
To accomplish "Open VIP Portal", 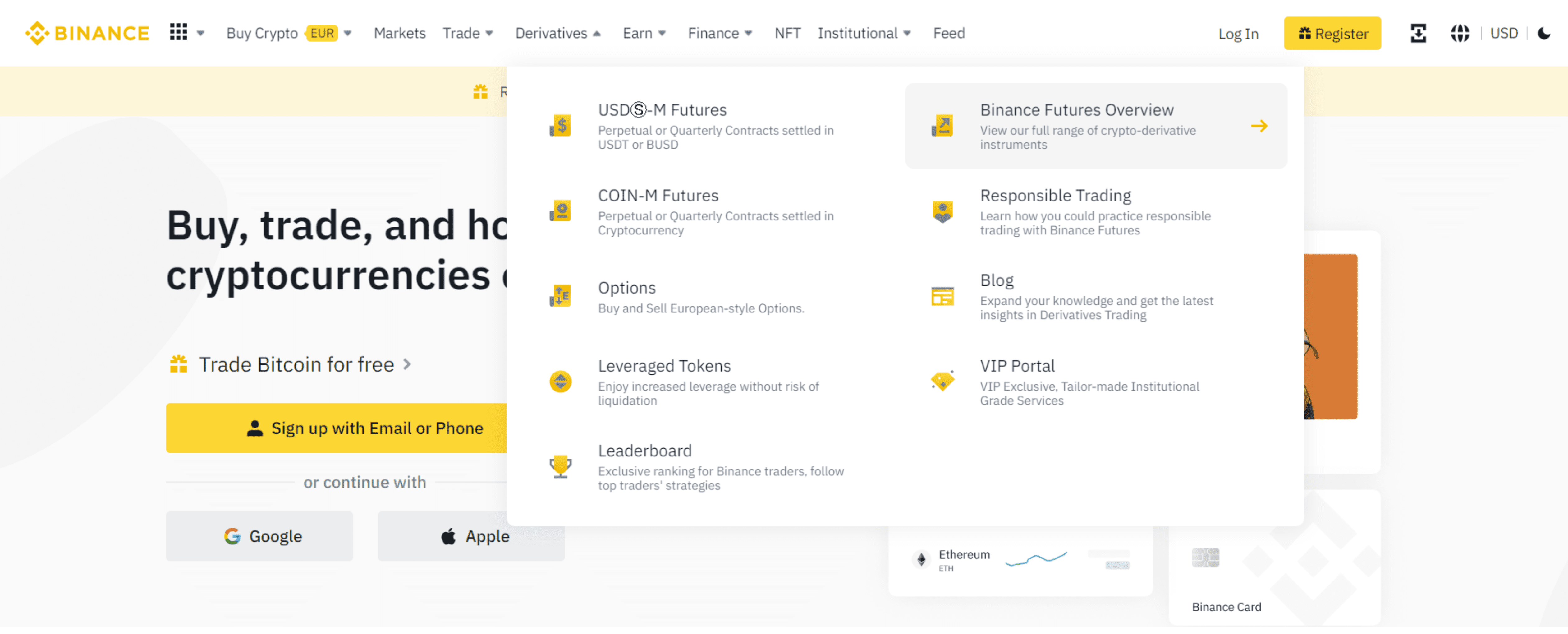I will tap(1096, 382).
